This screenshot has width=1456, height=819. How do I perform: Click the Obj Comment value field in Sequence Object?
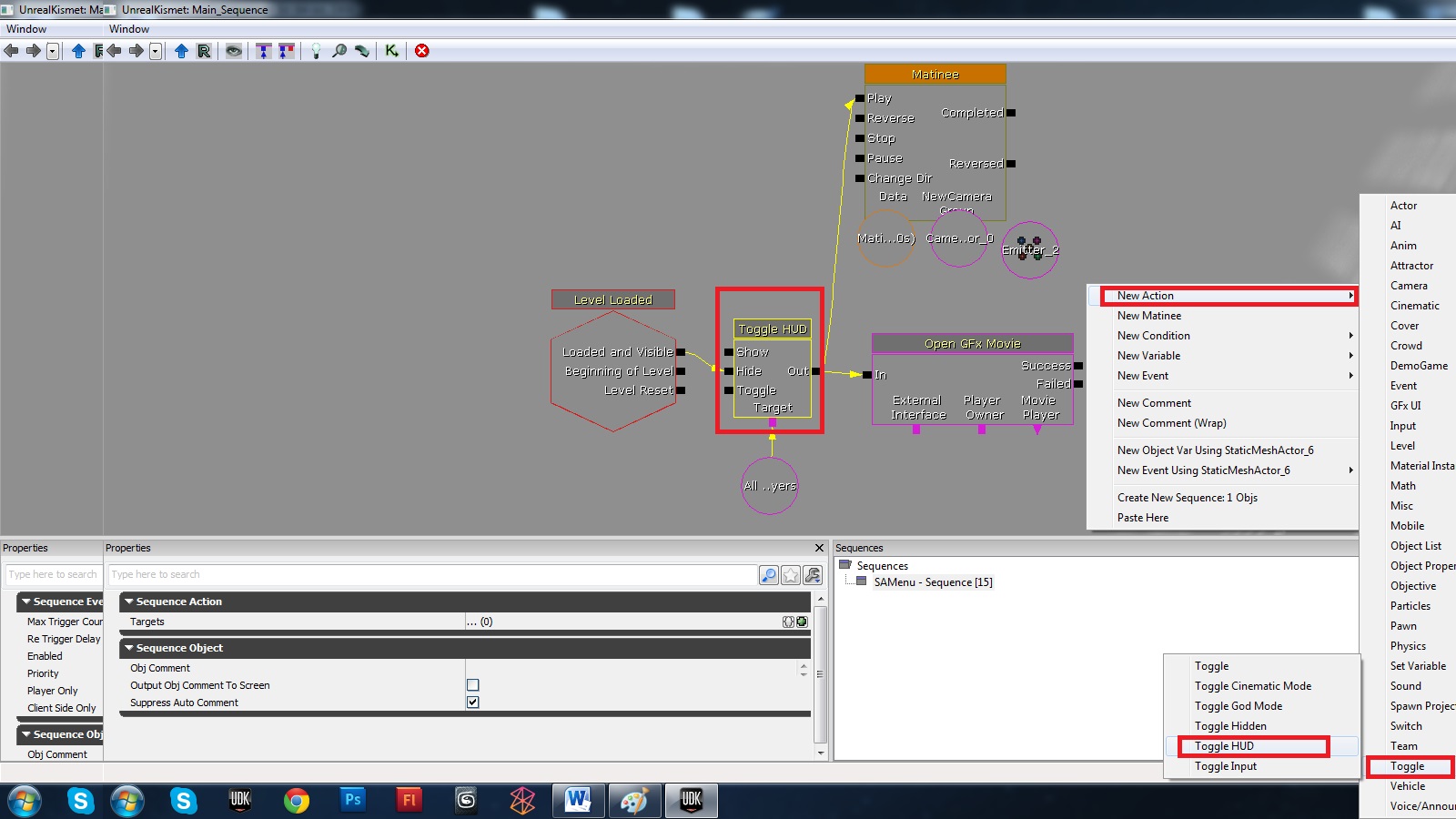pyautogui.click(x=632, y=668)
